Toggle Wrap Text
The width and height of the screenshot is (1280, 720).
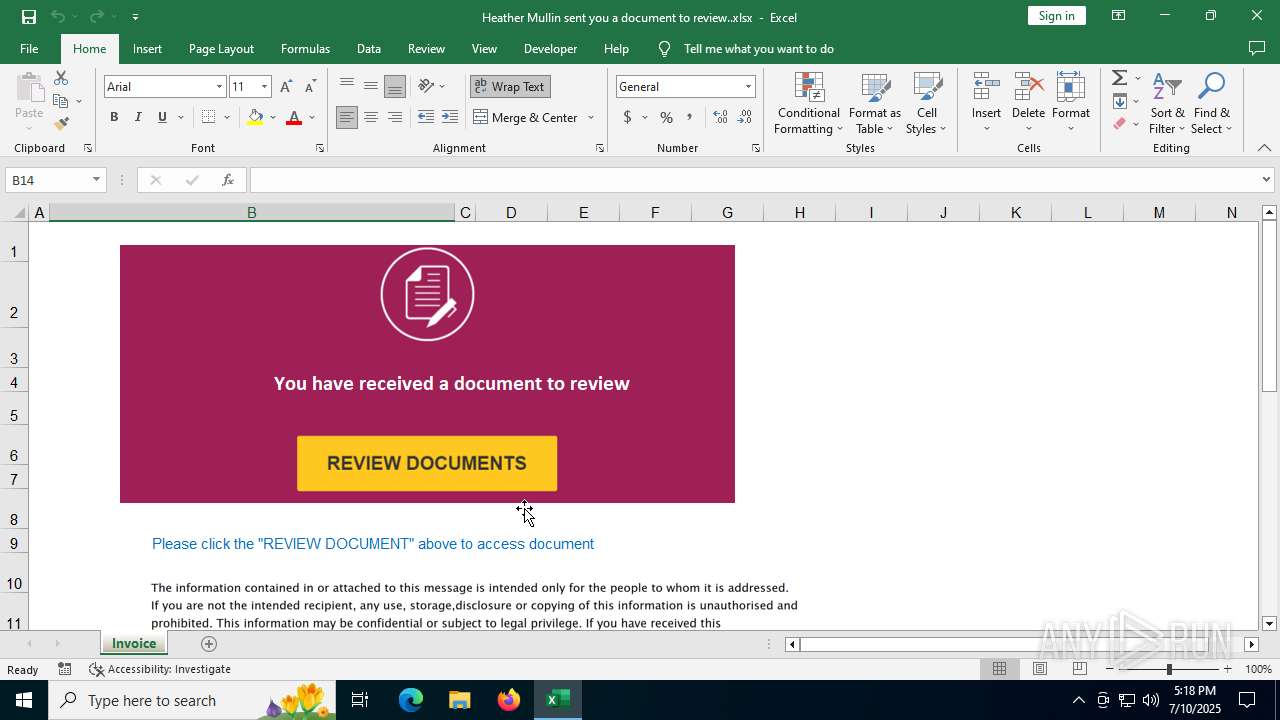coord(510,86)
